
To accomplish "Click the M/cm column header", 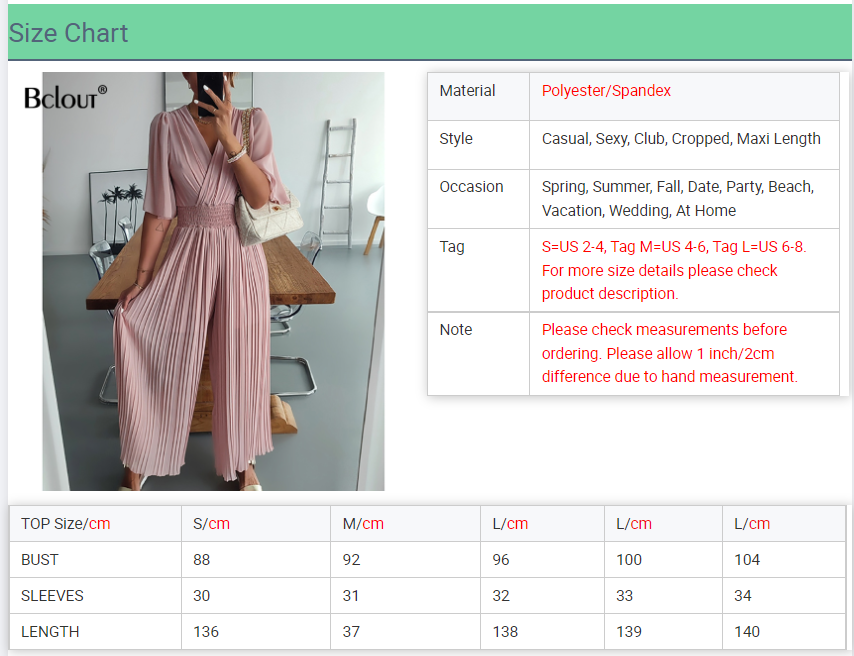I will (363, 524).
